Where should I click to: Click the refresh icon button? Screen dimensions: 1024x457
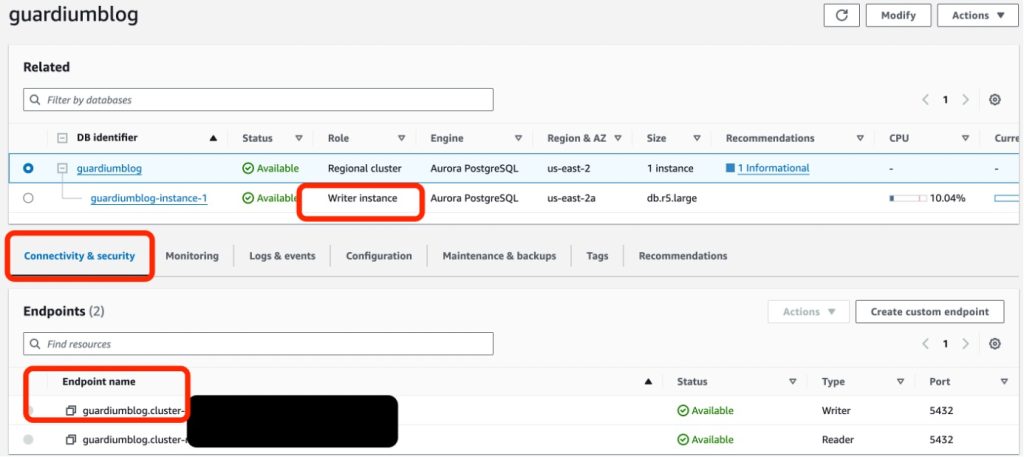point(841,15)
